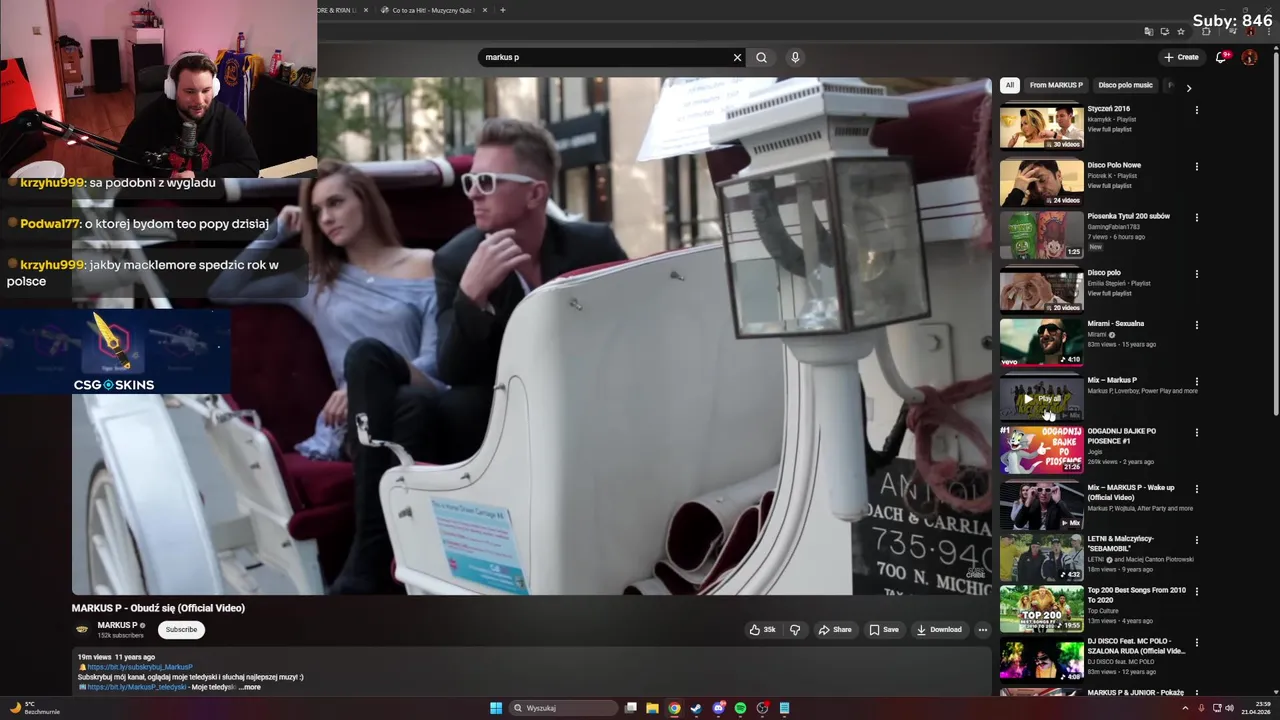This screenshot has width=1280, height=720.
Task: Open 'Piosenka Tytuł 200 subów' thumbnail
Action: [x=1041, y=234]
